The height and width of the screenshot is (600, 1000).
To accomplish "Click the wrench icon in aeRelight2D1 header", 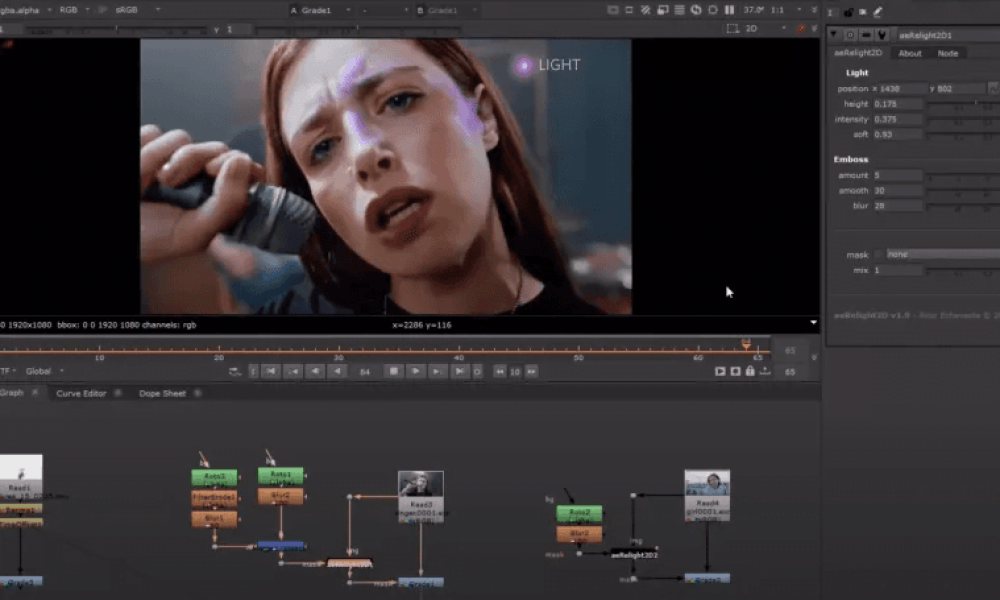I will 882,34.
